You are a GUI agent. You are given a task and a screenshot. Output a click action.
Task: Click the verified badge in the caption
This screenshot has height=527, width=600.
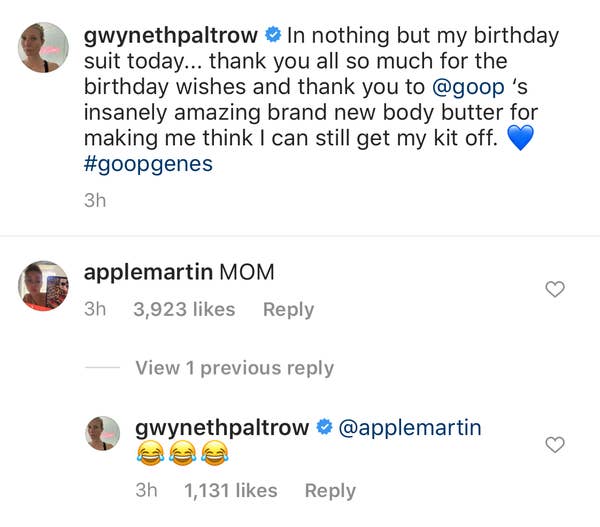272,36
